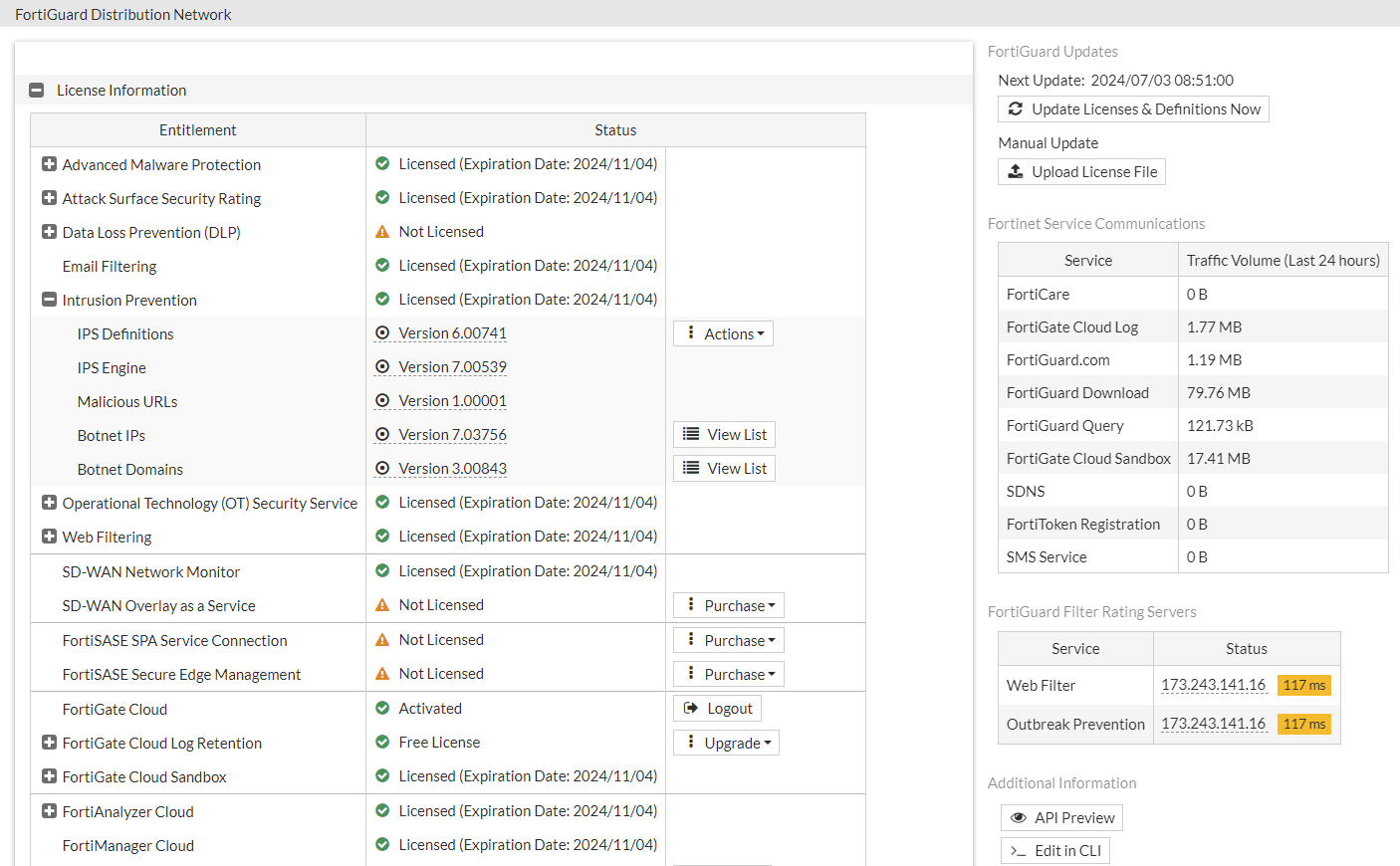The width and height of the screenshot is (1400, 866).
Task: Collapse the Intrusion Prevention row
Action: [49, 300]
